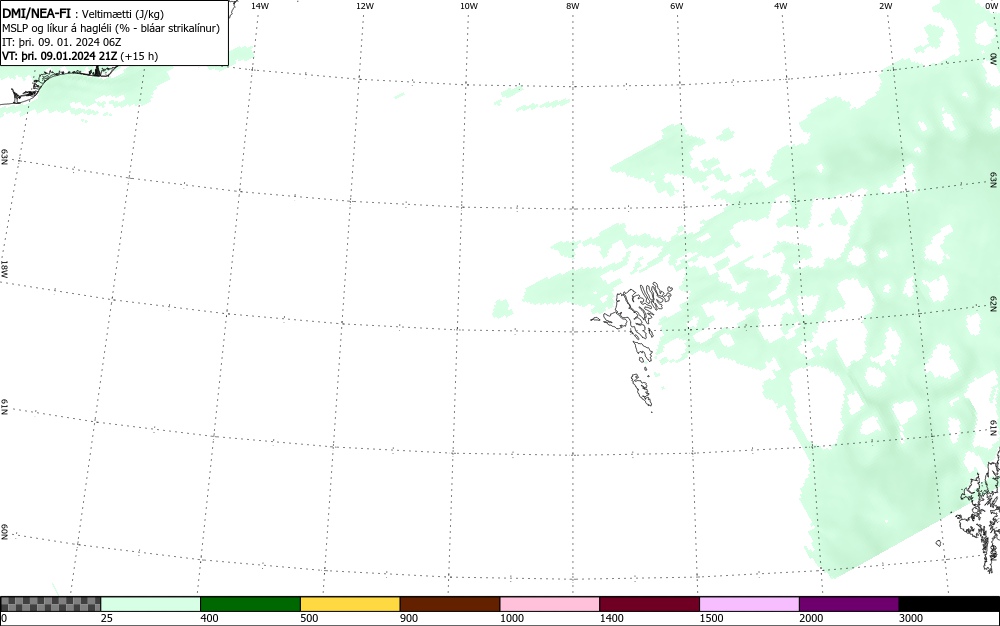
Task: Click the dark green 400-500 legend swatch
Action: point(250,604)
